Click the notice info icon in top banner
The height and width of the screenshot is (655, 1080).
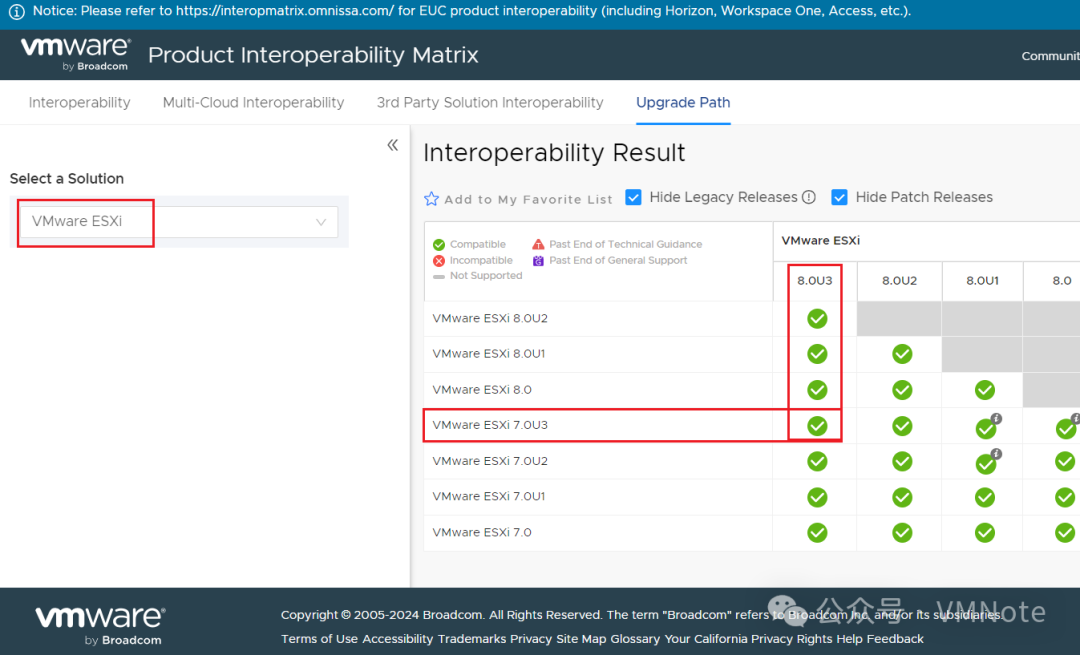17,12
